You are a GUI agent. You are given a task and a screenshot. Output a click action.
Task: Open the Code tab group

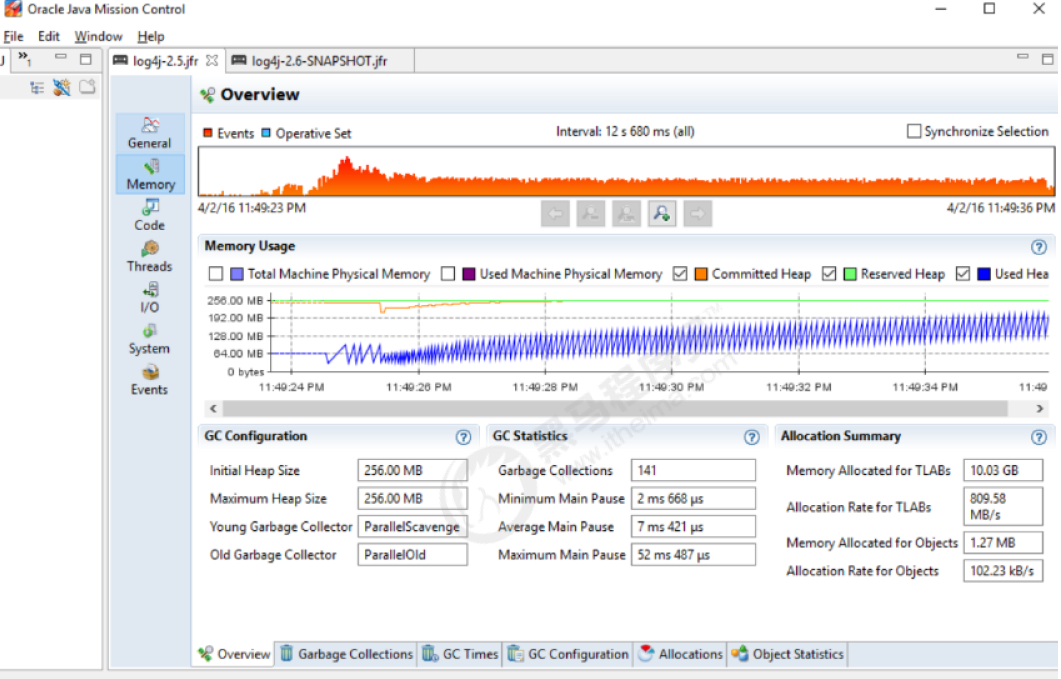tap(150, 215)
